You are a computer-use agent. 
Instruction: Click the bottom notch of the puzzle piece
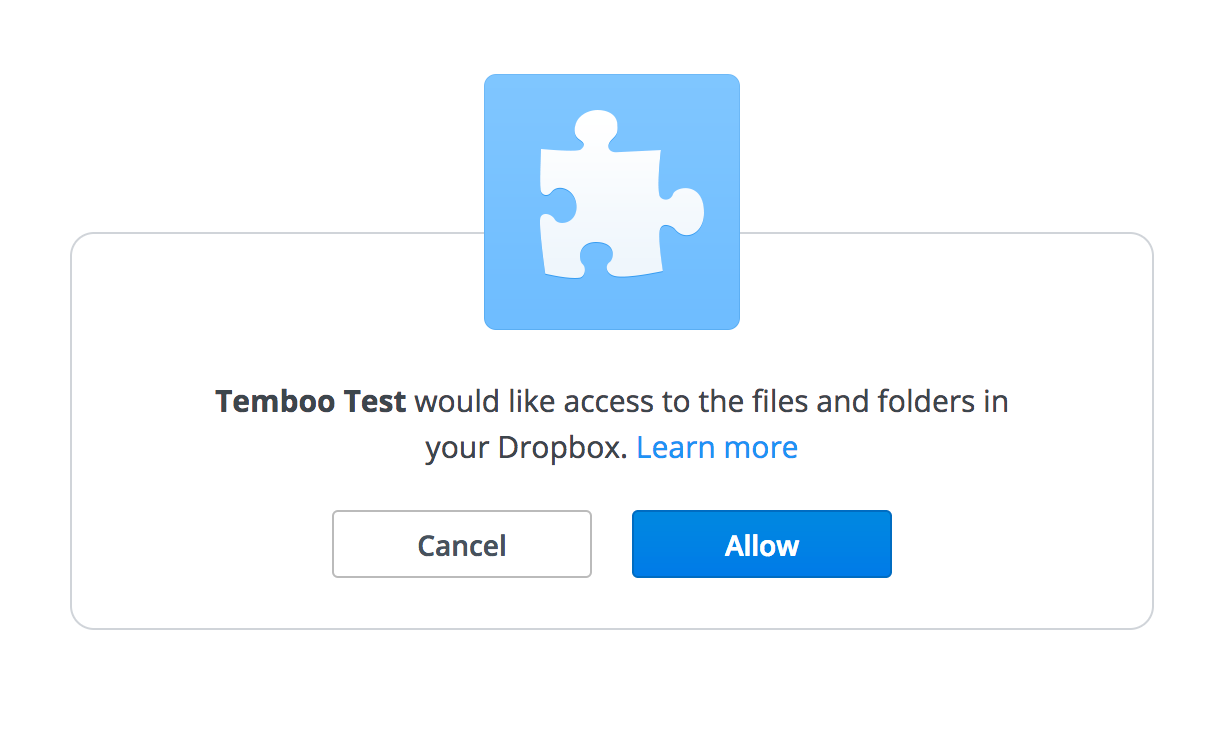coord(597,256)
